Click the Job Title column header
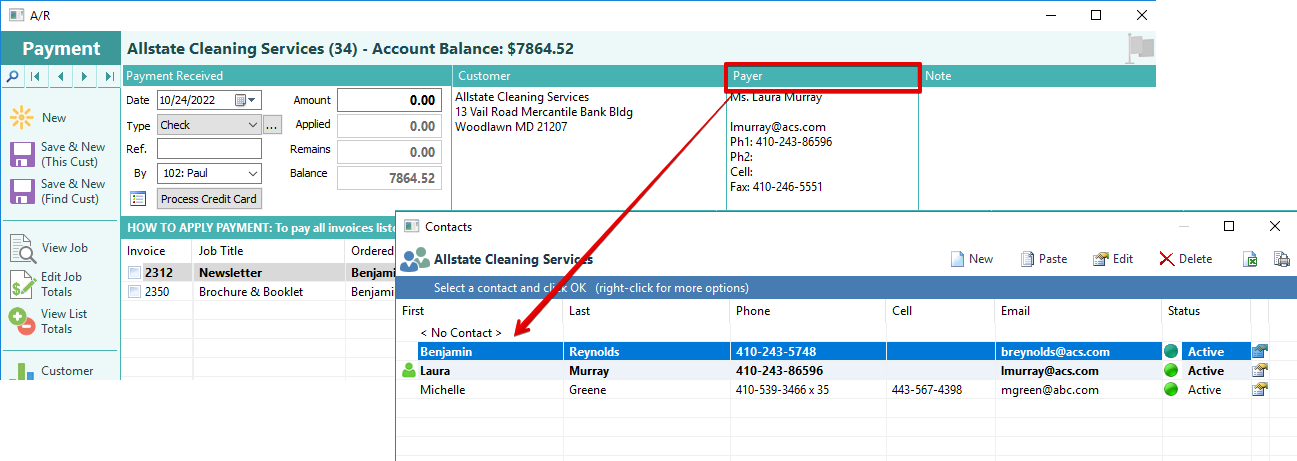Viewport: 1297px width, 461px height. (269, 251)
